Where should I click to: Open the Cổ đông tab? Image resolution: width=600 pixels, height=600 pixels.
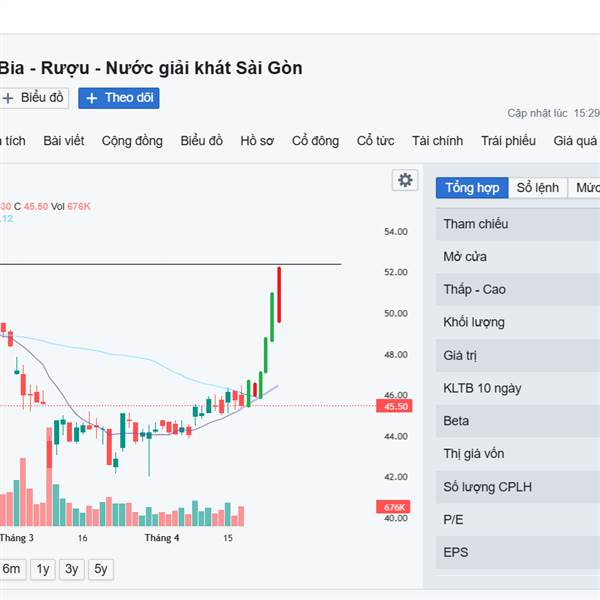315,141
